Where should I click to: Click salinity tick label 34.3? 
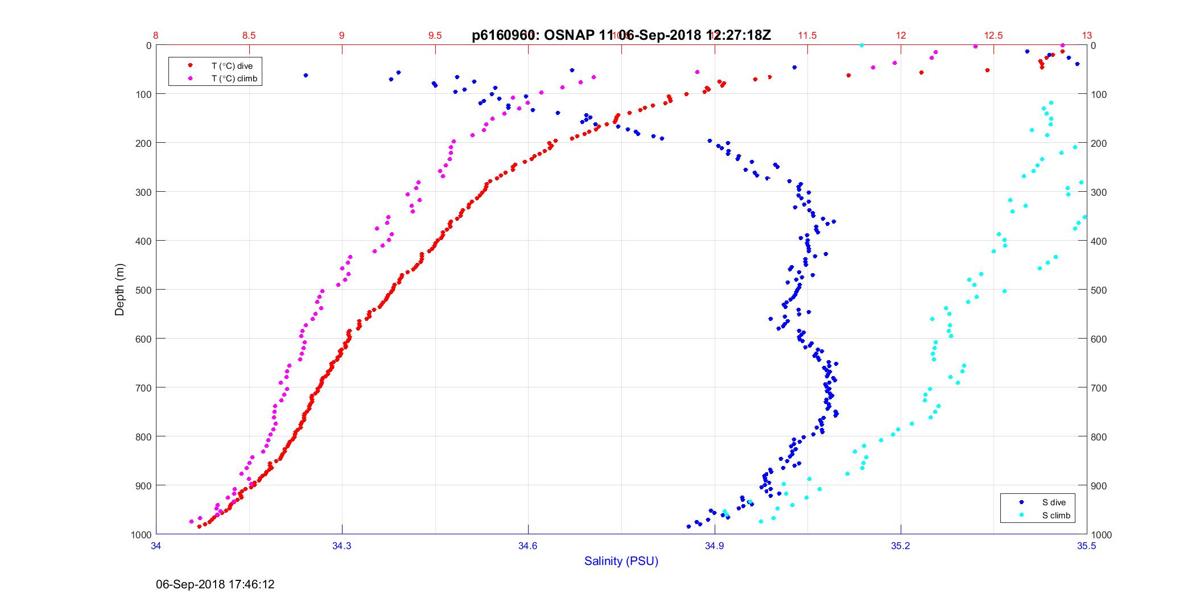[x=342, y=546]
